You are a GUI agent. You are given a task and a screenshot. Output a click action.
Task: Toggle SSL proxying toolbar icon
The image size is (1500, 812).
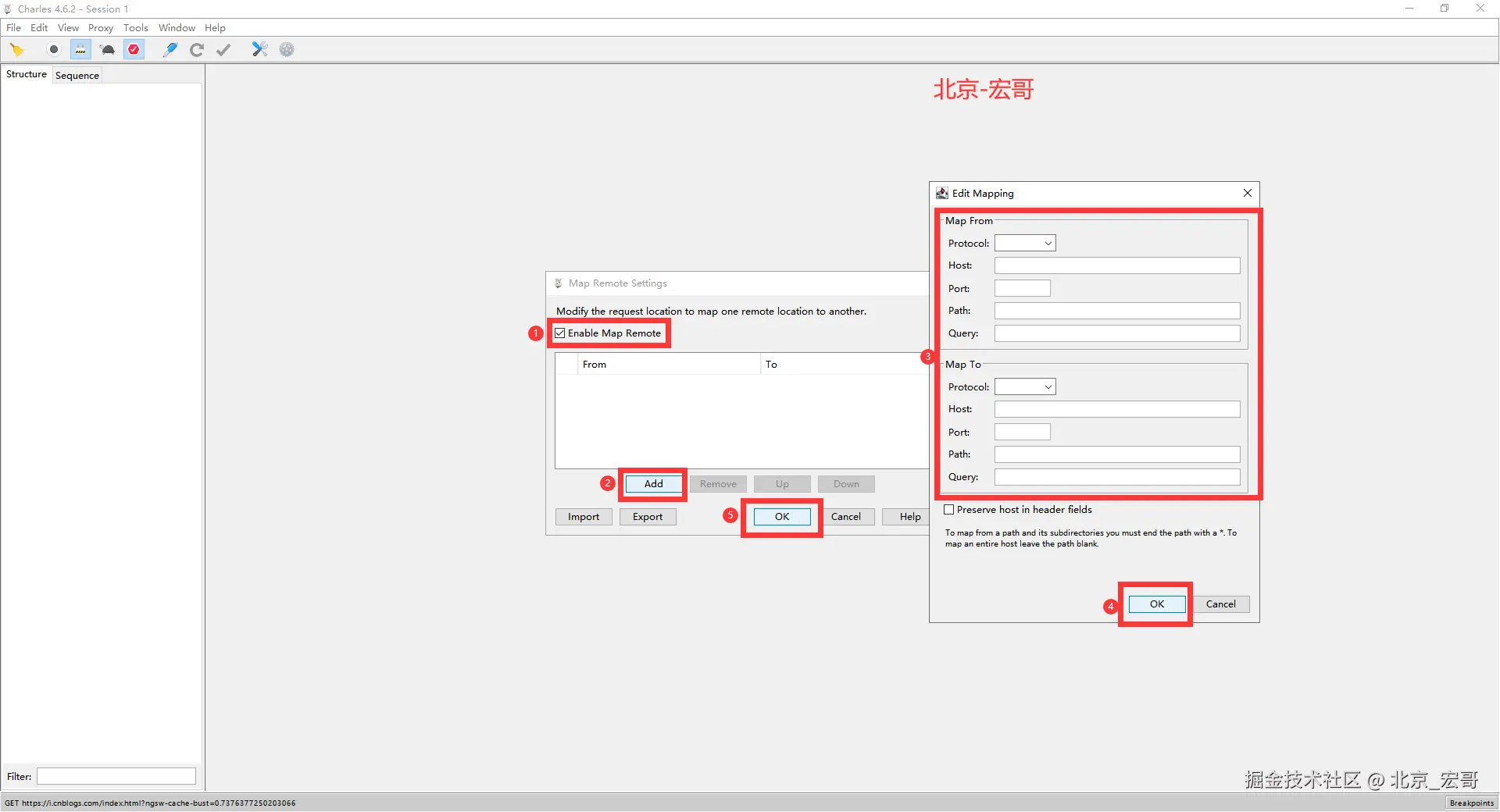click(80, 50)
